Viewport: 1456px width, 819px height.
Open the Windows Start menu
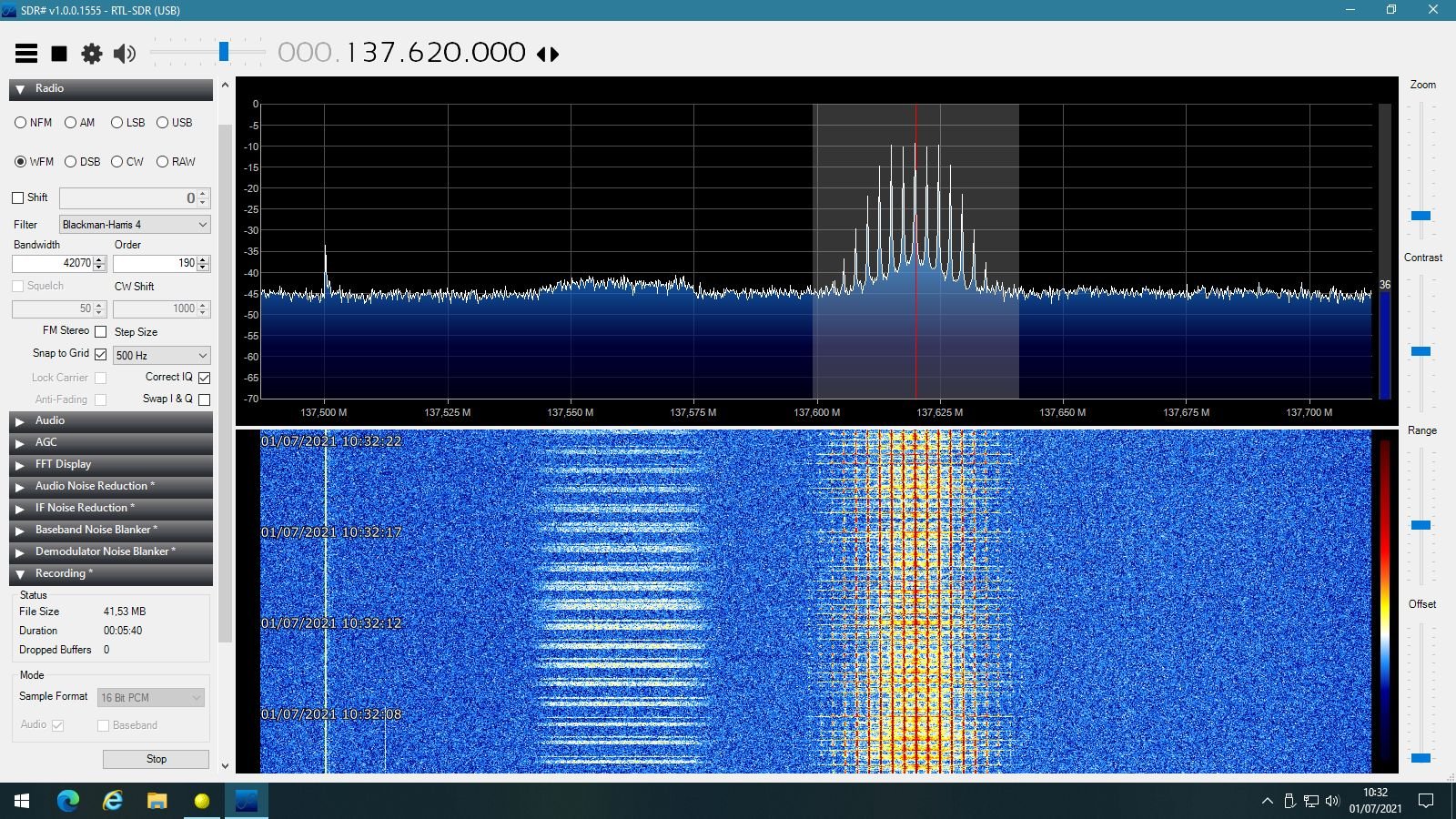(x=22, y=801)
